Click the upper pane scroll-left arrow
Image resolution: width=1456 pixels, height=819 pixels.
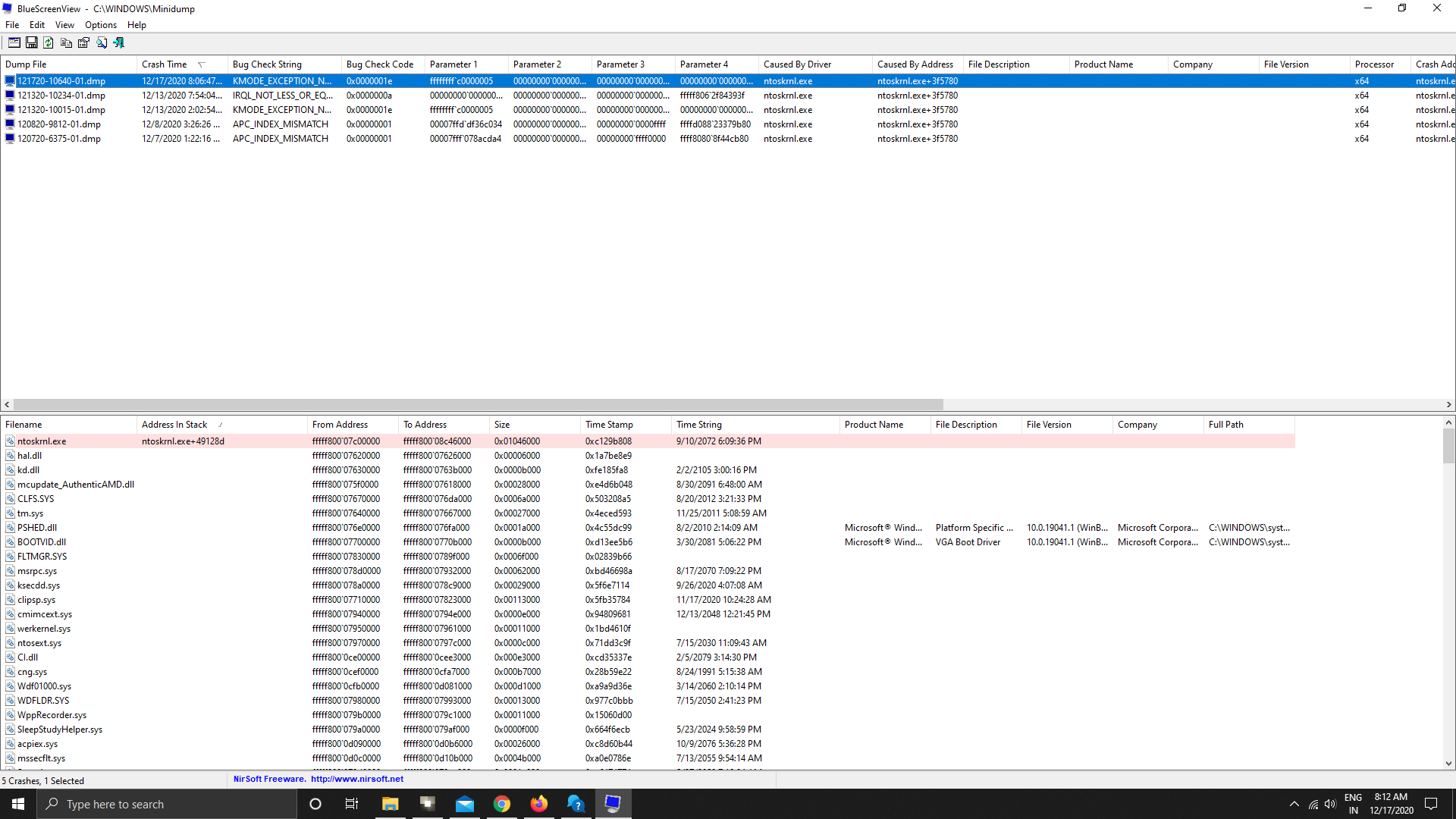7,405
